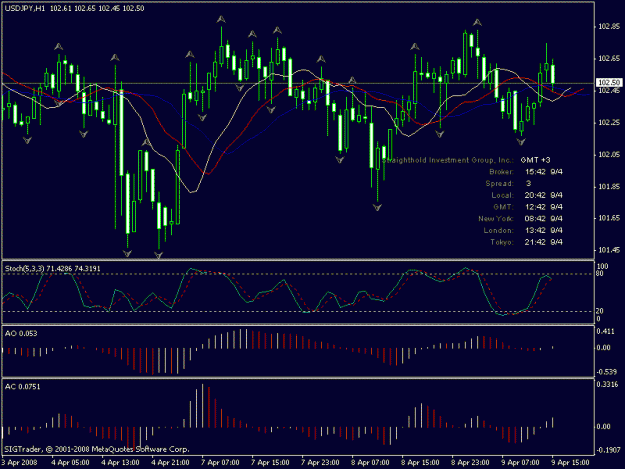Click the 9 Apr 07:00 time label
Viewport: 625px width, 469px height.
(520, 463)
